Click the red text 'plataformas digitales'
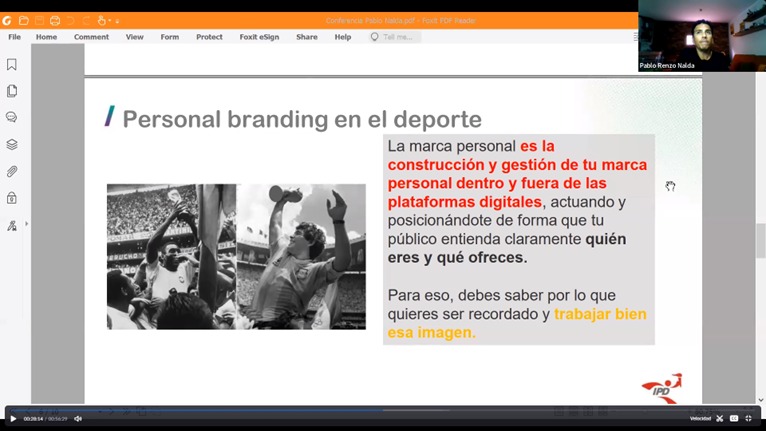766x431 pixels. [465, 202]
